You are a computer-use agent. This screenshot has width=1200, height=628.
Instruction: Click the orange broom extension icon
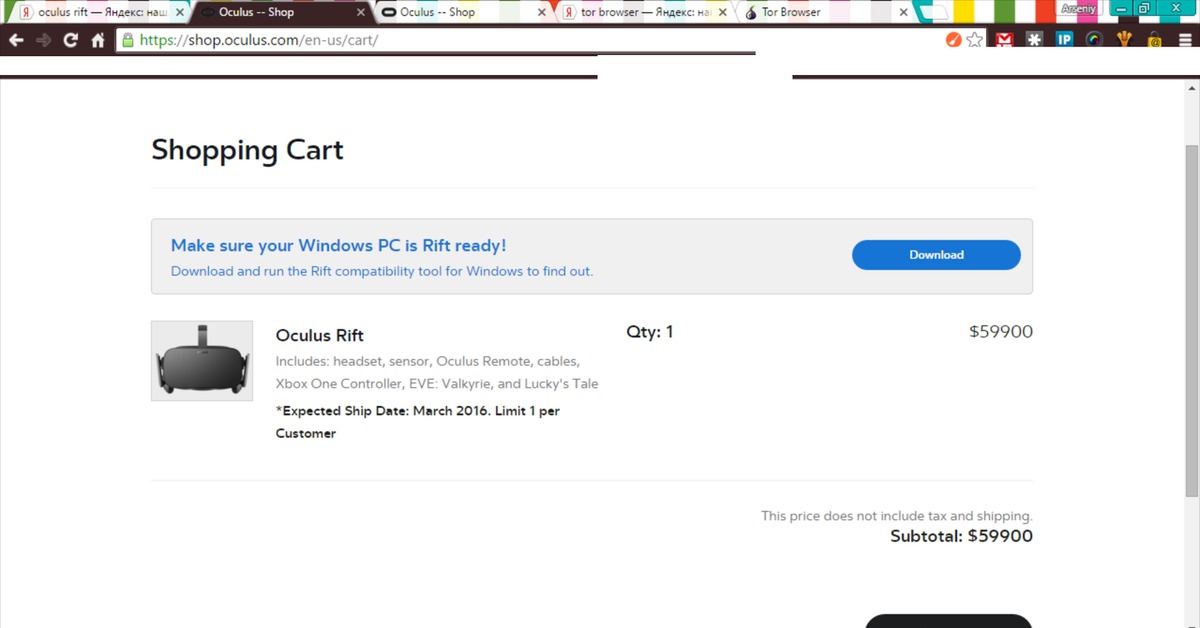click(953, 40)
